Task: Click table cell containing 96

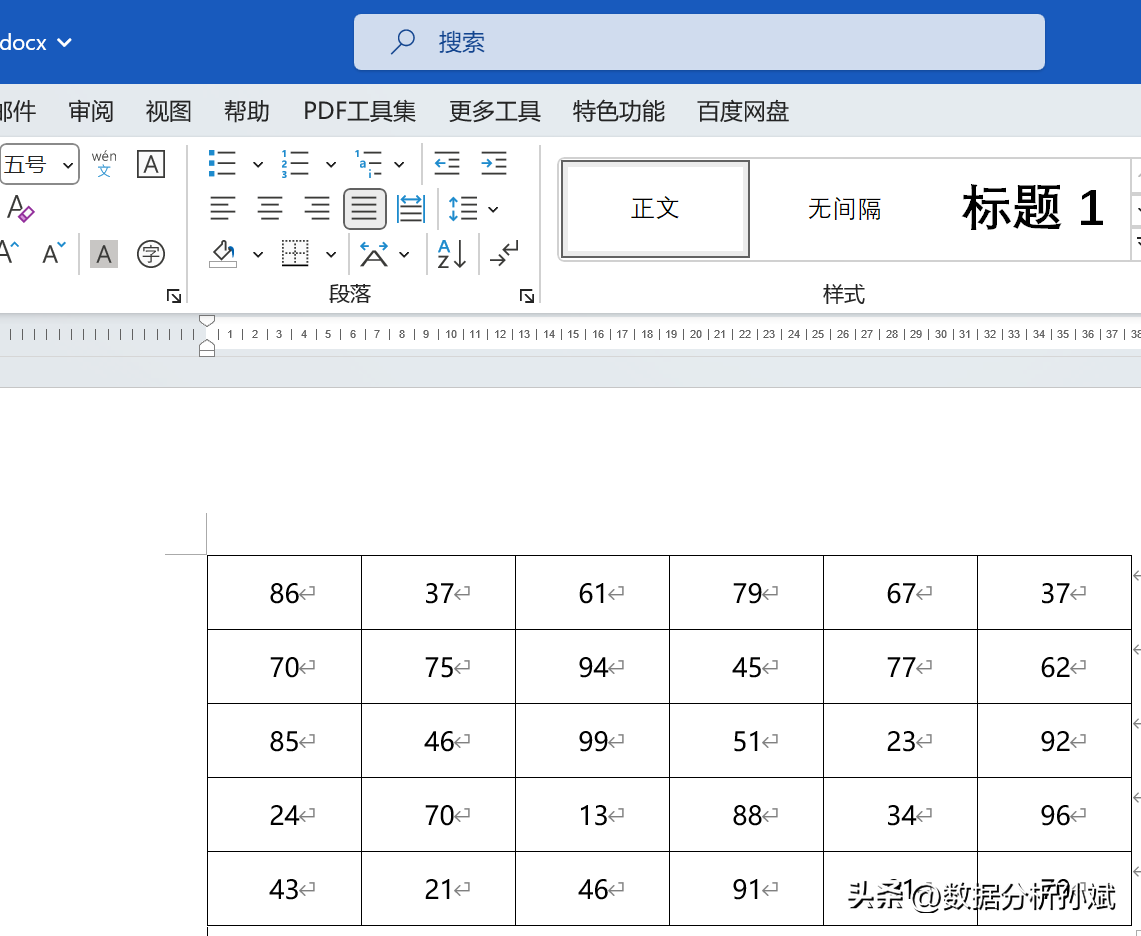Action: (x=1055, y=815)
